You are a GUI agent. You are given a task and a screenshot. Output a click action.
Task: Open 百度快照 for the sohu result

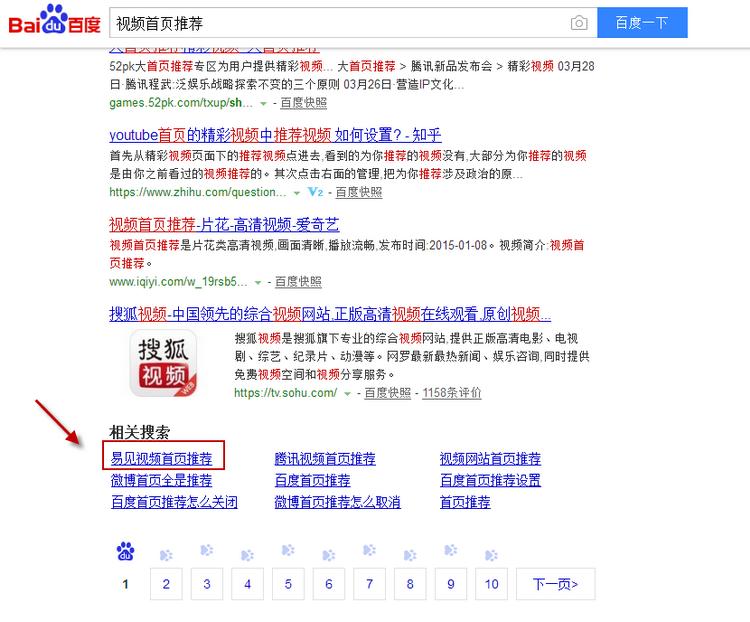[x=387, y=393]
